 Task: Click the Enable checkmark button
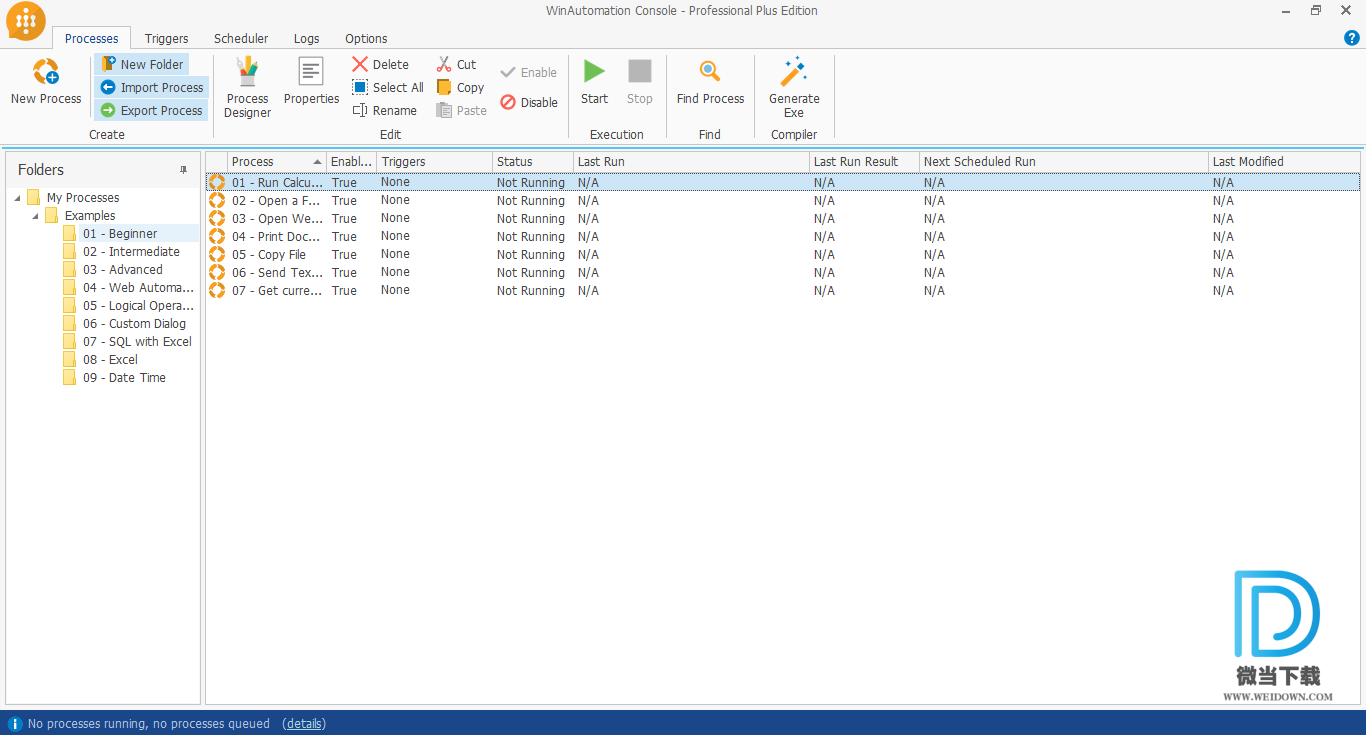[x=529, y=72]
